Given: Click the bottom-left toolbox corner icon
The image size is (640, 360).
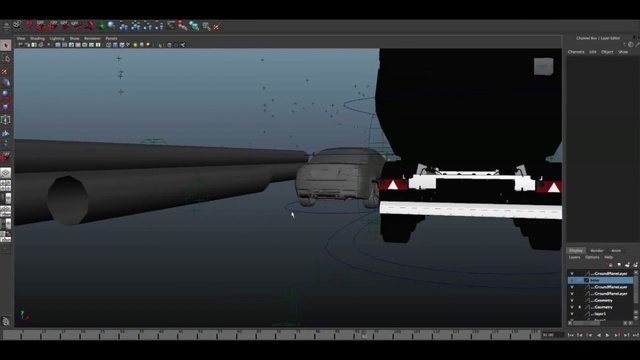Looking at the screenshot, I should point(6,322).
